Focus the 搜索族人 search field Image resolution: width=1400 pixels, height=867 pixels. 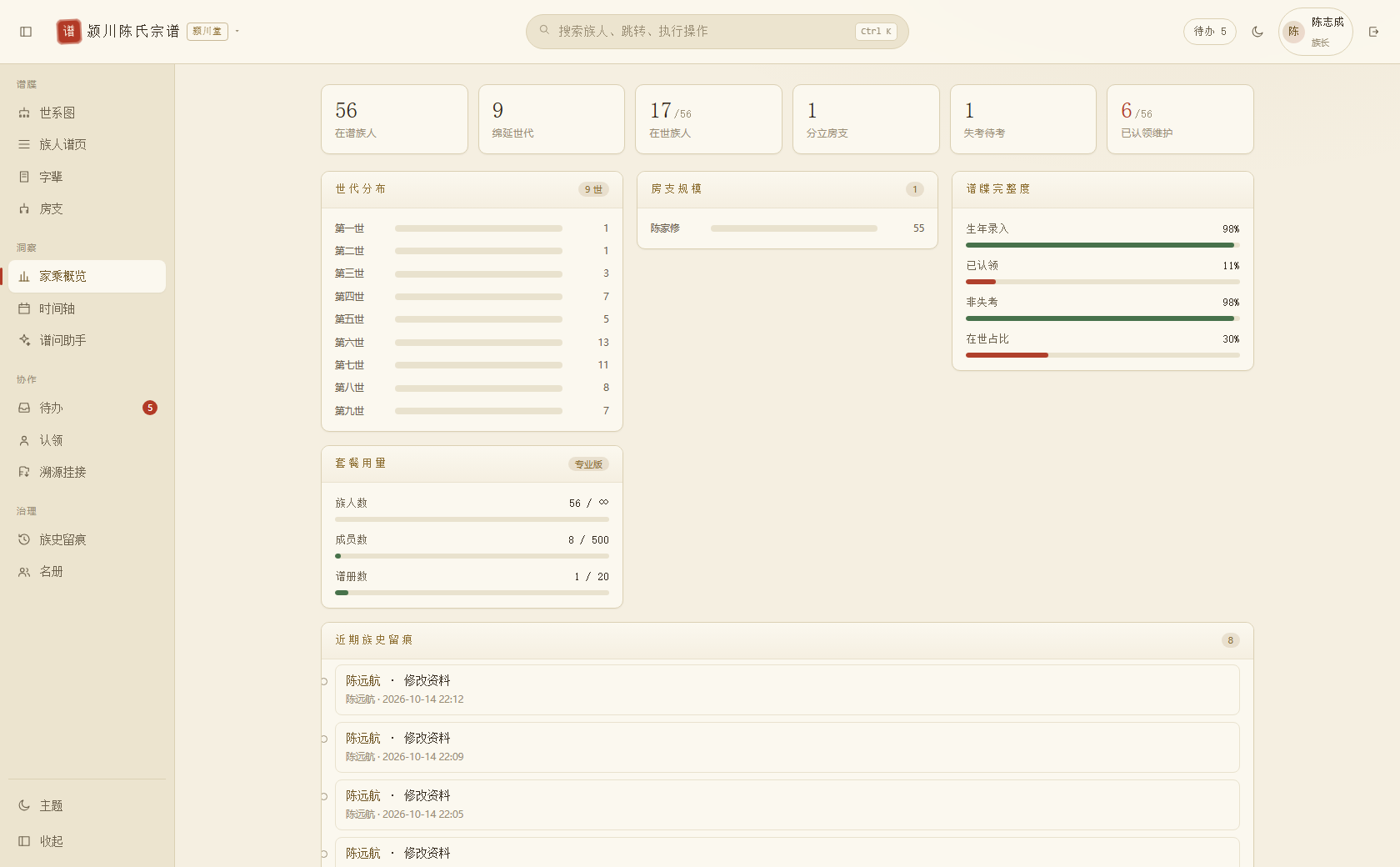click(x=717, y=32)
